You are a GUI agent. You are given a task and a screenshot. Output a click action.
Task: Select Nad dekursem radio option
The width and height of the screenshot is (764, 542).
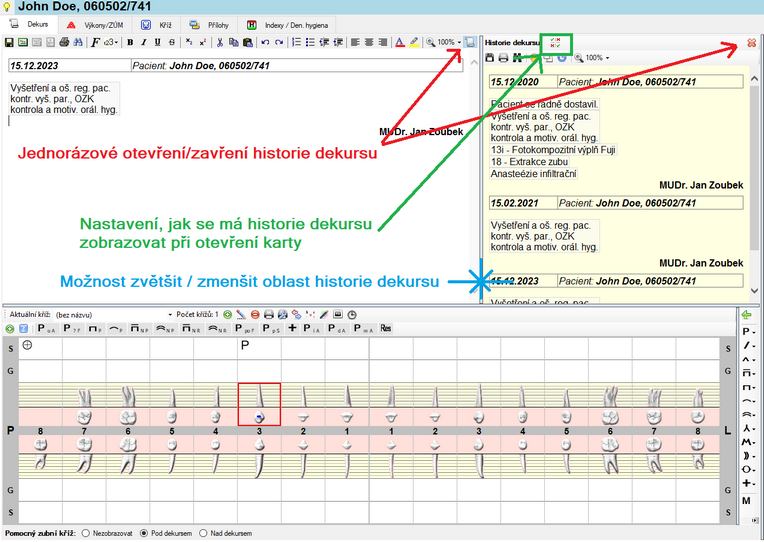coord(226,534)
